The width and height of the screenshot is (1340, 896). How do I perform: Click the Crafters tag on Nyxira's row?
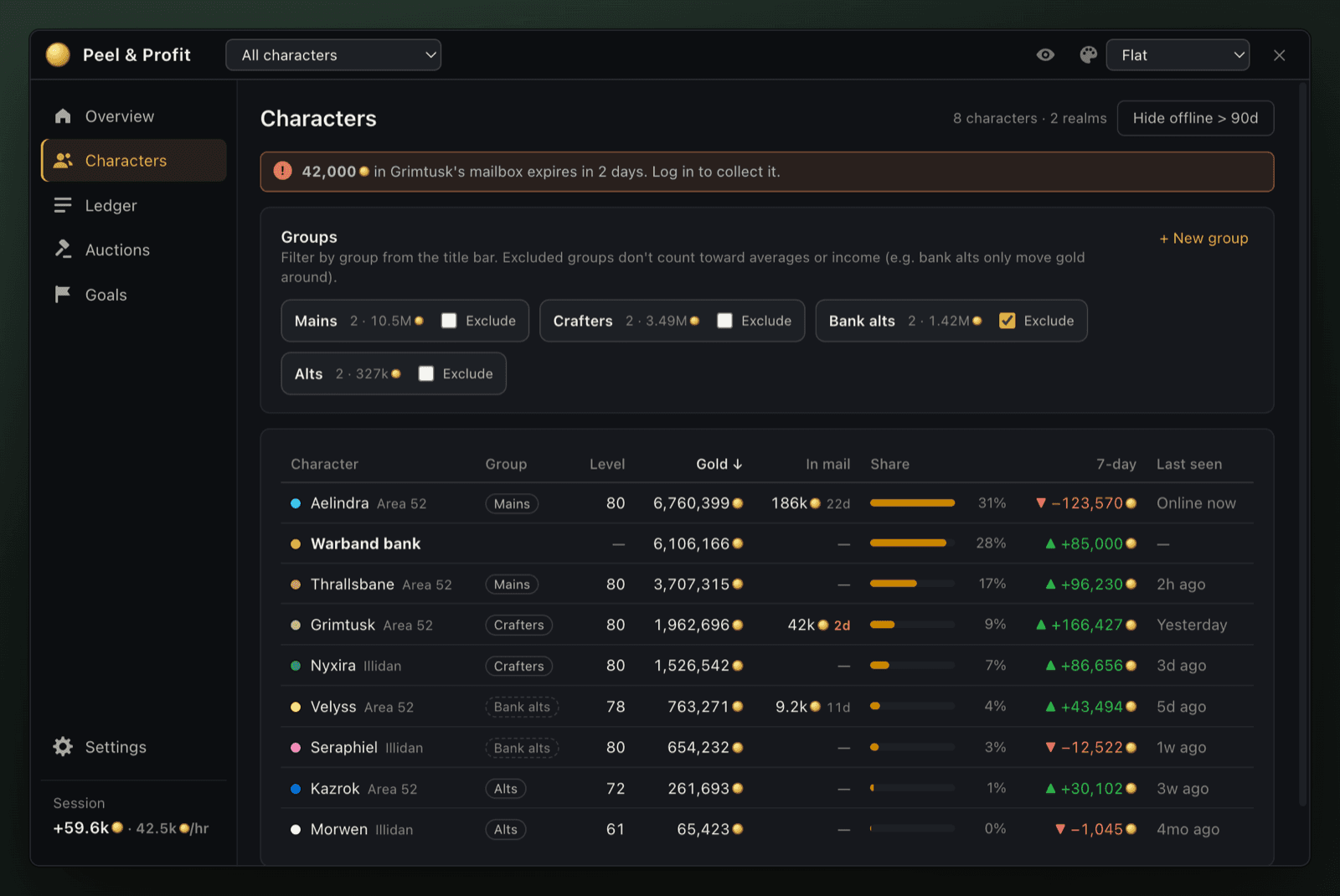[518, 666]
